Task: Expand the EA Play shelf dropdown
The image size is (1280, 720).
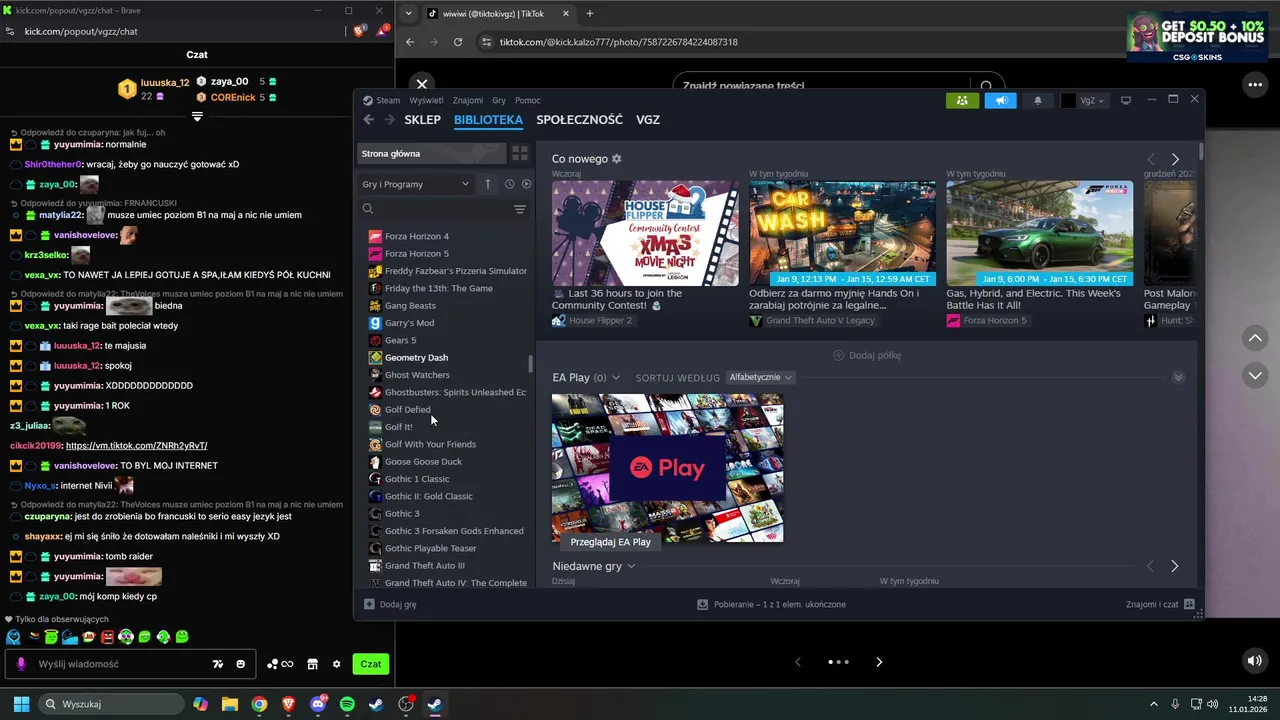Action: point(615,377)
